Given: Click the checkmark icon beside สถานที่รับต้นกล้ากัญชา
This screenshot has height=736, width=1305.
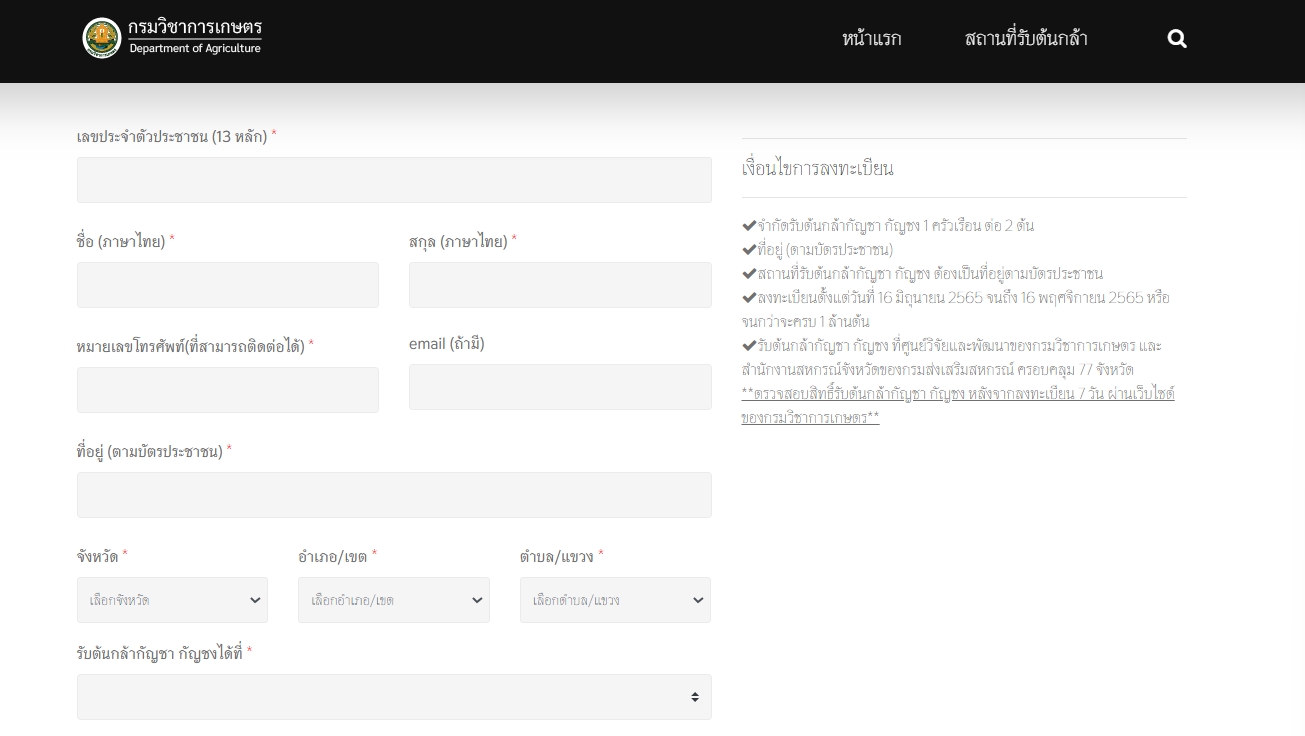Looking at the screenshot, I should [x=749, y=273].
